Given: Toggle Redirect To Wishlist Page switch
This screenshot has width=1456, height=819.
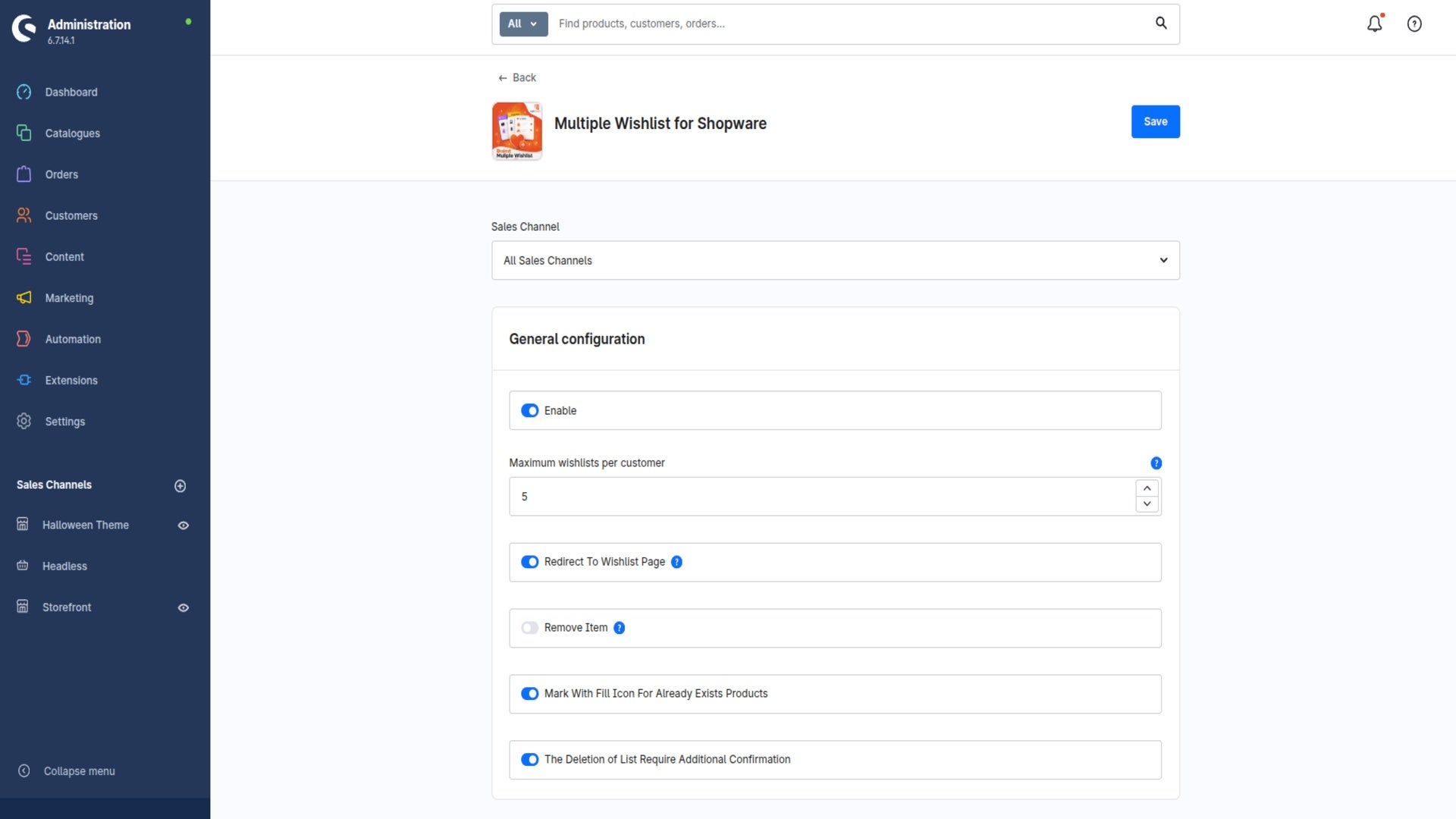Looking at the screenshot, I should 529,562.
